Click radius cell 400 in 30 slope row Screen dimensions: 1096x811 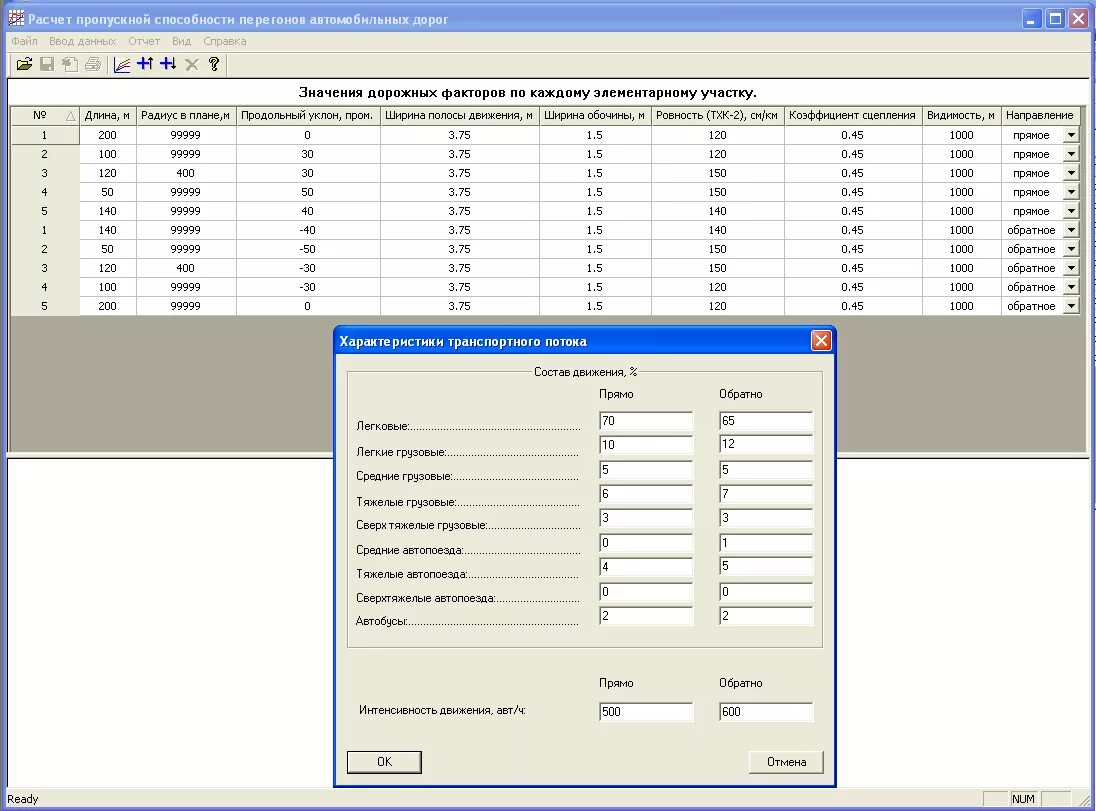pyautogui.click(x=186, y=173)
